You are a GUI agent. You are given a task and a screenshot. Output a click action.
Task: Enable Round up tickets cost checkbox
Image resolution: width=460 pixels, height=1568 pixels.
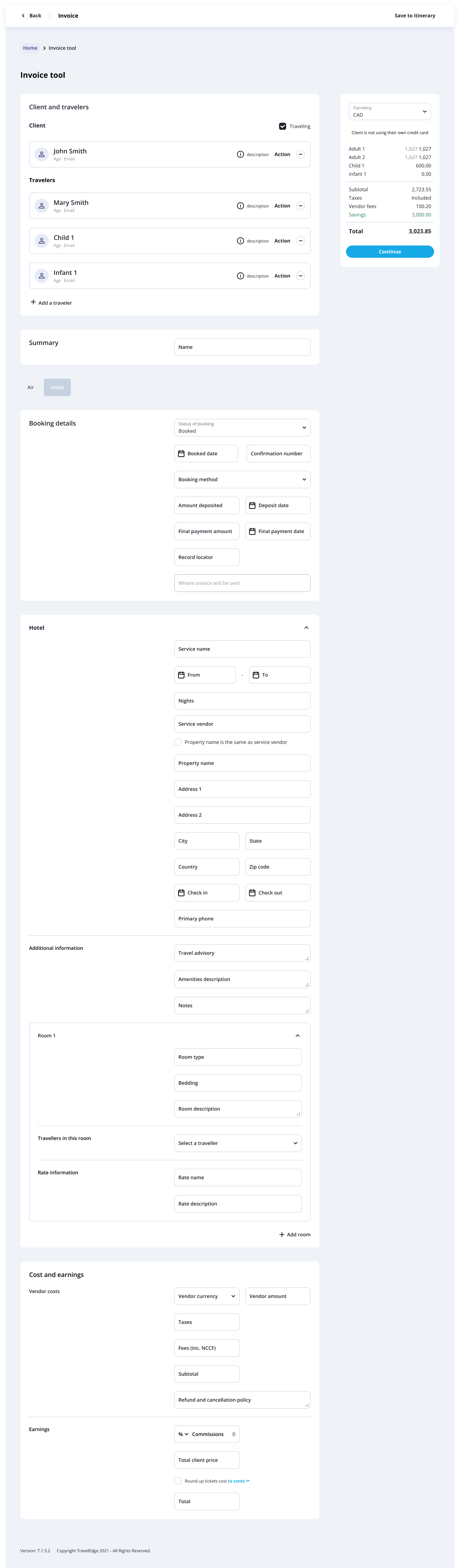pyautogui.click(x=178, y=1481)
